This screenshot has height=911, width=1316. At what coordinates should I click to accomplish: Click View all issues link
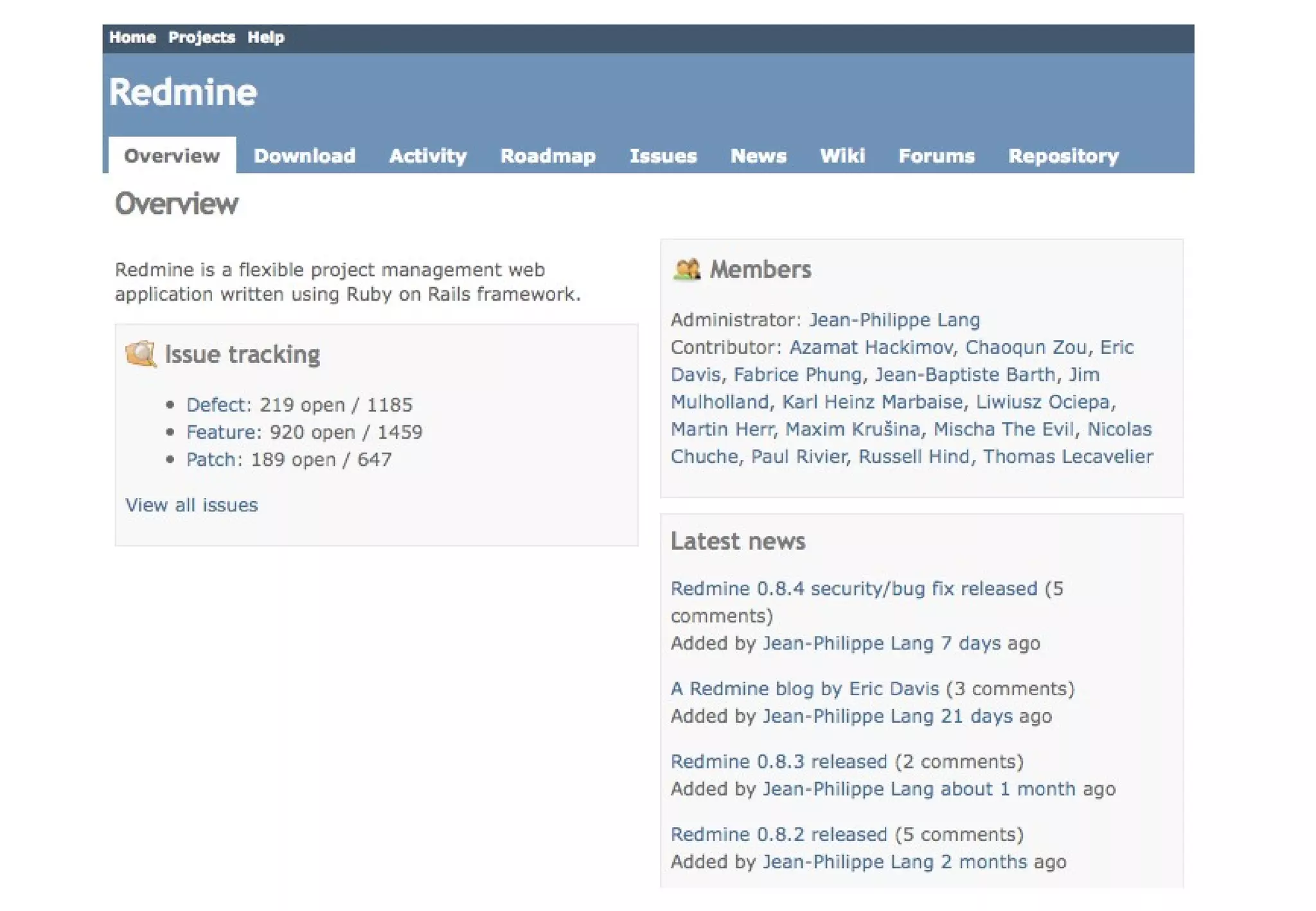pyautogui.click(x=191, y=505)
